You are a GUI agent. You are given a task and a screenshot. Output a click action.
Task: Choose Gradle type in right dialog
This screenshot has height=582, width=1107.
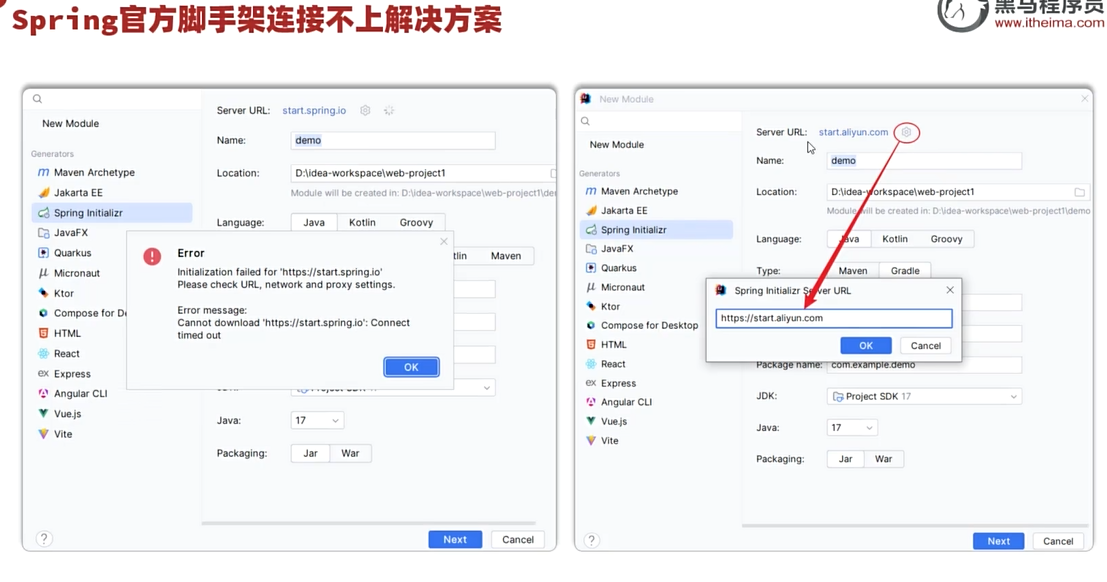point(905,271)
